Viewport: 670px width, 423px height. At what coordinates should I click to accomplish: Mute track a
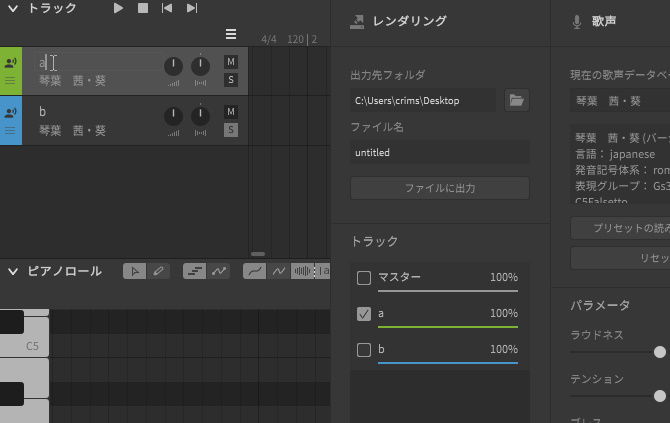click(231, 62)
